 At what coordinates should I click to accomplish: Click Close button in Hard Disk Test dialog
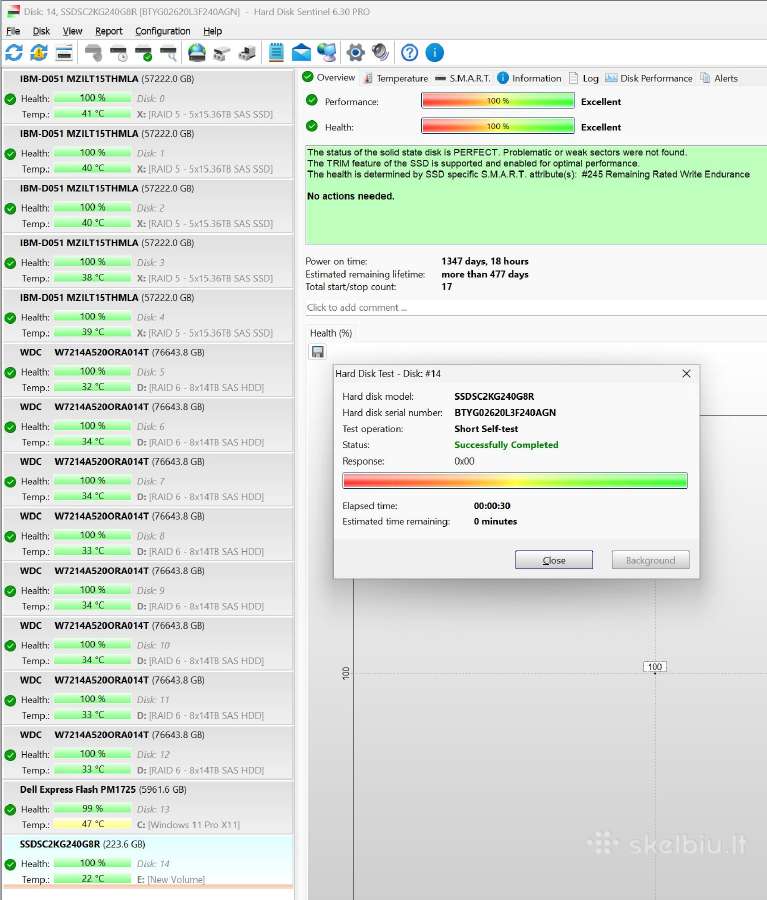[554, 560]
